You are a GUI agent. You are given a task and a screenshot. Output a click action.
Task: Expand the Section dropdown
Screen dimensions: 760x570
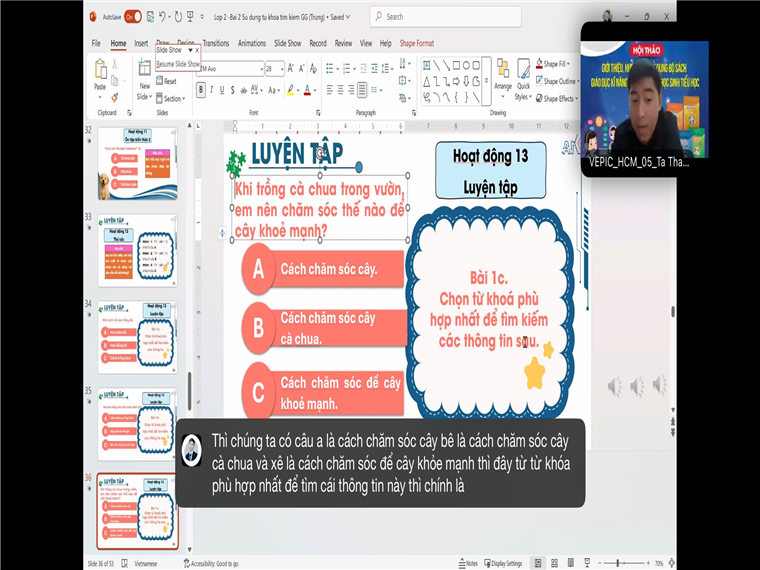point(173,99)
